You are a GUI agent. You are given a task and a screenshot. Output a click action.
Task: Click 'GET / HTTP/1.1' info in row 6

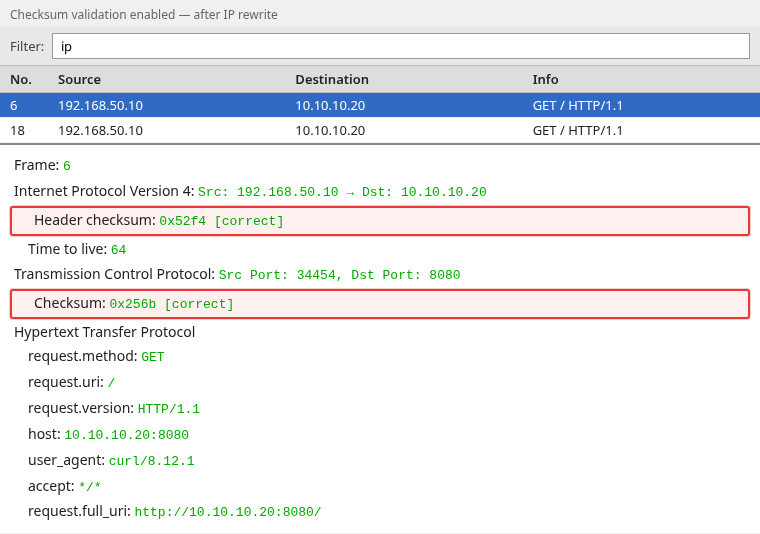[x=577, y=105]
